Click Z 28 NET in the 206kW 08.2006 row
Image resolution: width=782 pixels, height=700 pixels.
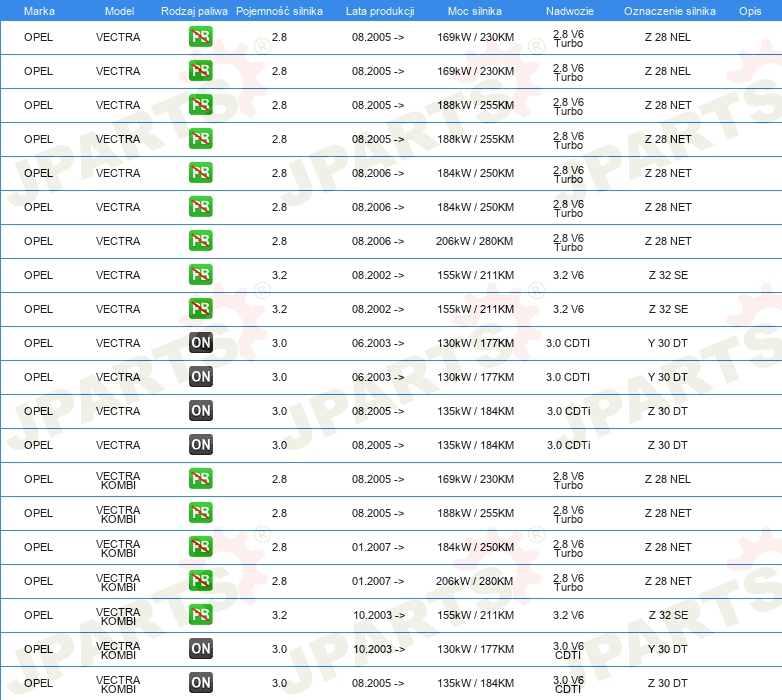[x=668, y=241]
